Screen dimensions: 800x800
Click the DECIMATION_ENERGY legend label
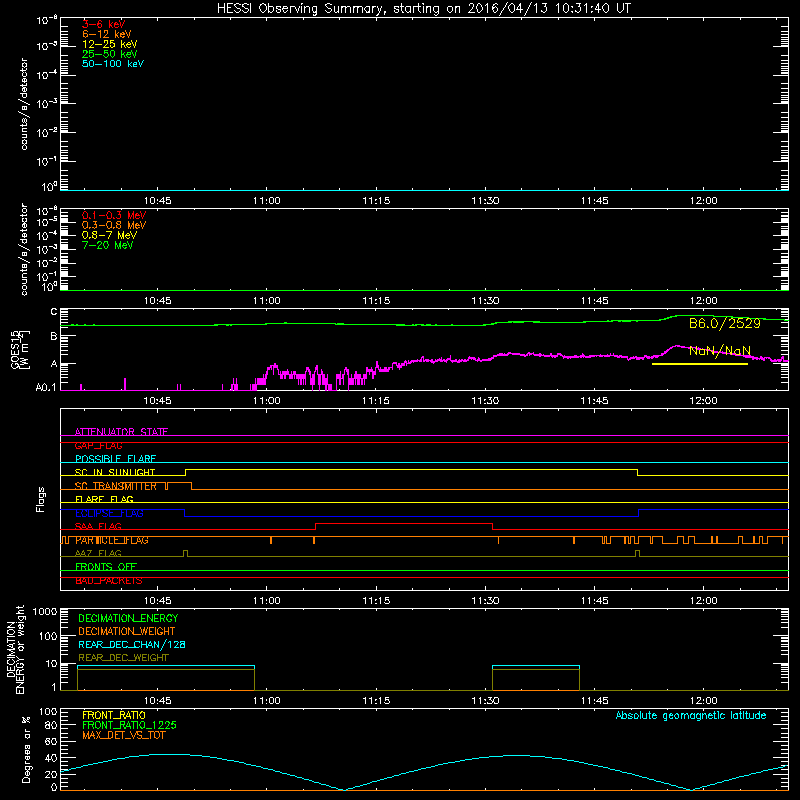pyautogui.click(x=128, y=618)
